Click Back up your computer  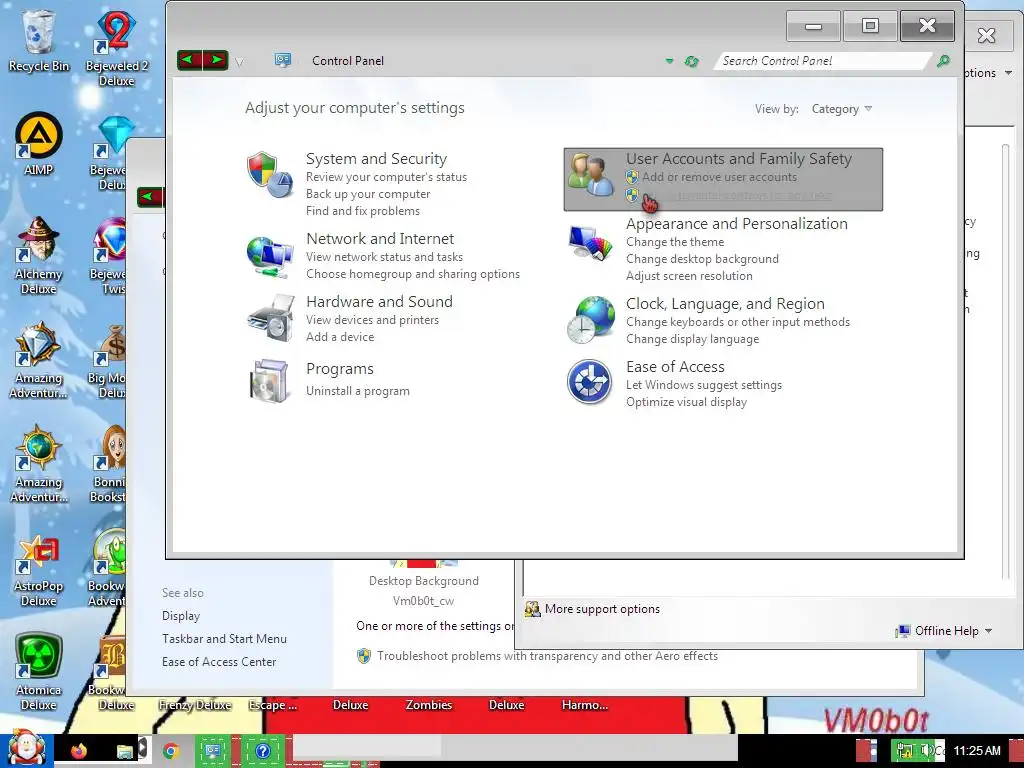pyautogui.click(x=368, y=194)
